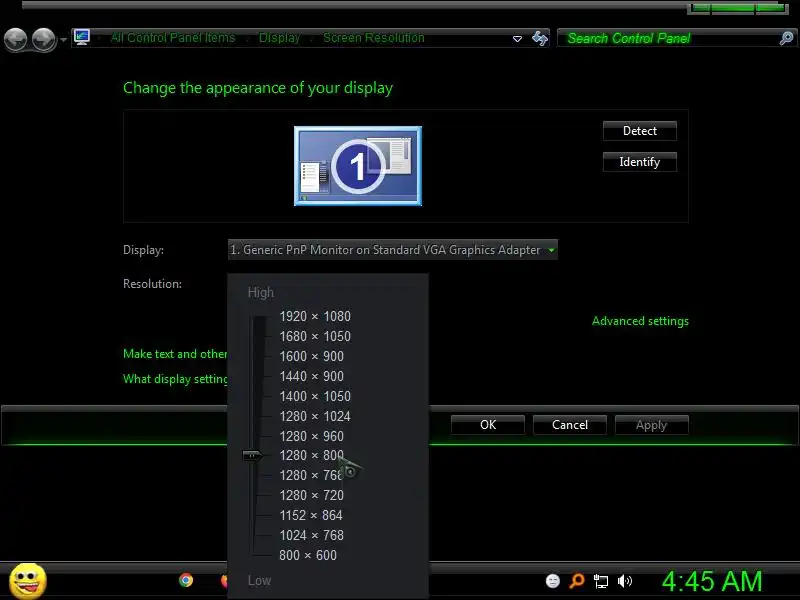Launch Chrome from the taskbar
The height and width of the screenshot is (600, 800).
pyautogui.click(x=186, y=580)
